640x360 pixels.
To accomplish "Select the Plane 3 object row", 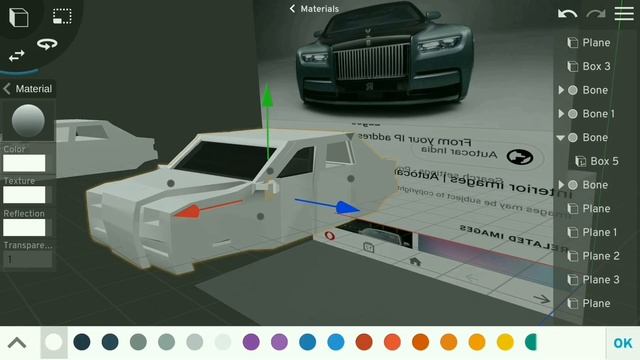I will point(595,280).
